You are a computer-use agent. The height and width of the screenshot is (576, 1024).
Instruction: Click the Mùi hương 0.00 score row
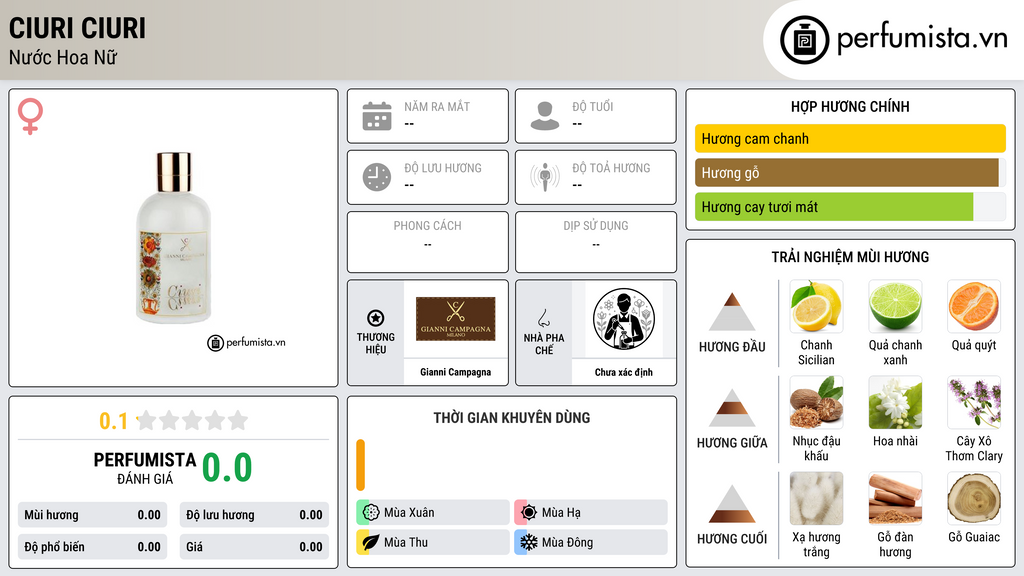pyautogui.click(x=92, y=515)
